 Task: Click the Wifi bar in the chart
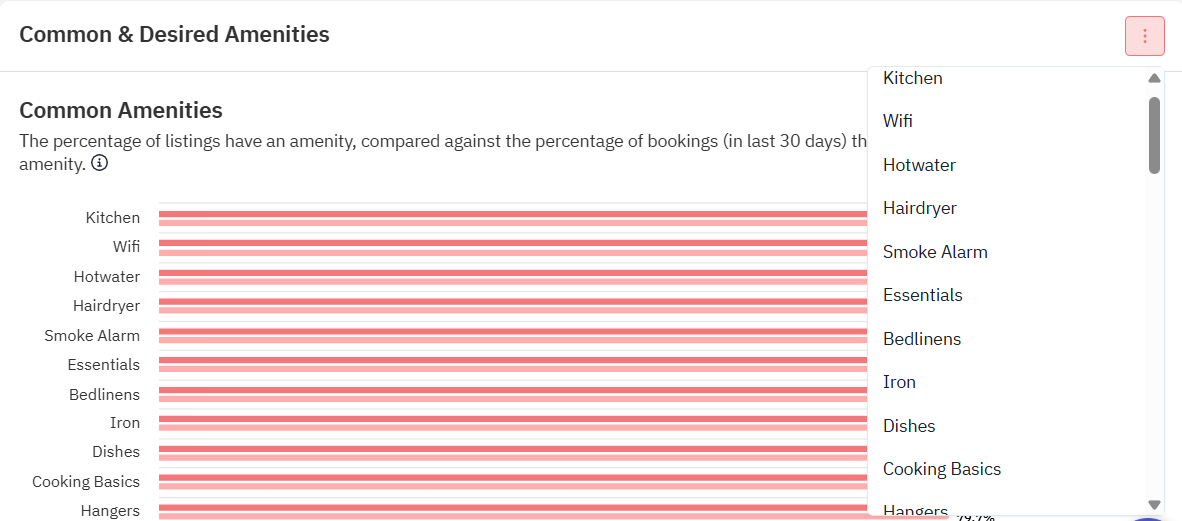pos(513,247)
